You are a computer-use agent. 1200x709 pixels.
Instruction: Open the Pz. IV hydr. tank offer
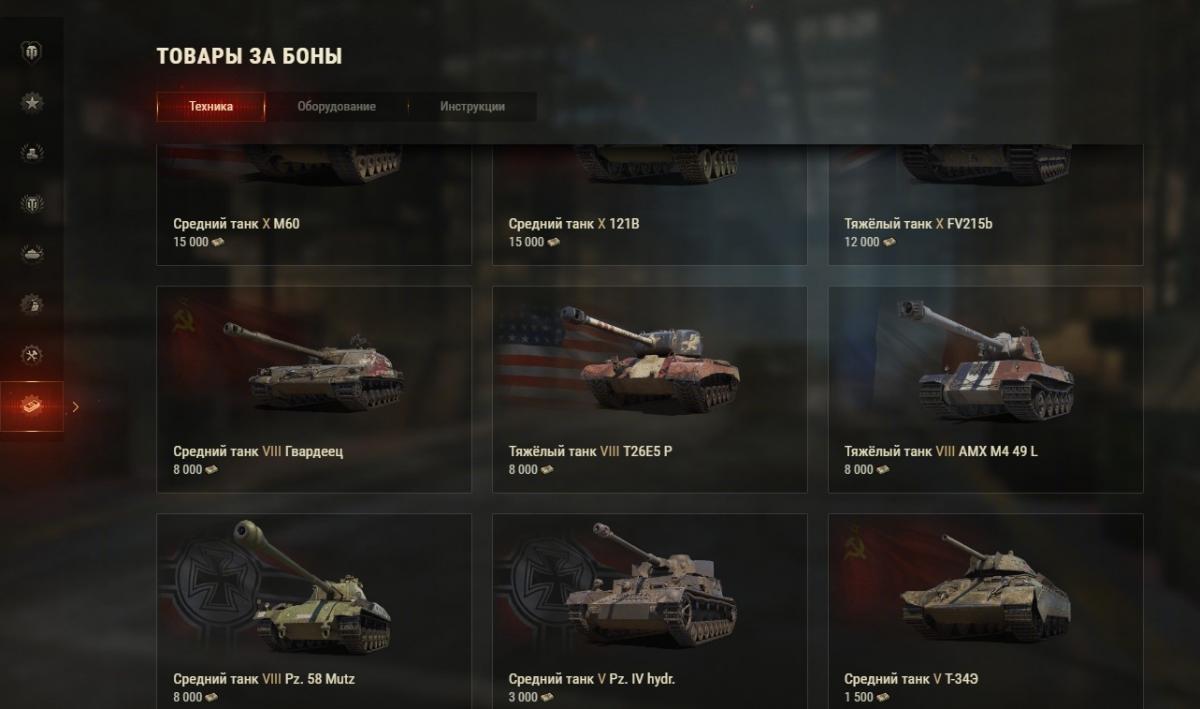[x=650, y=611]
